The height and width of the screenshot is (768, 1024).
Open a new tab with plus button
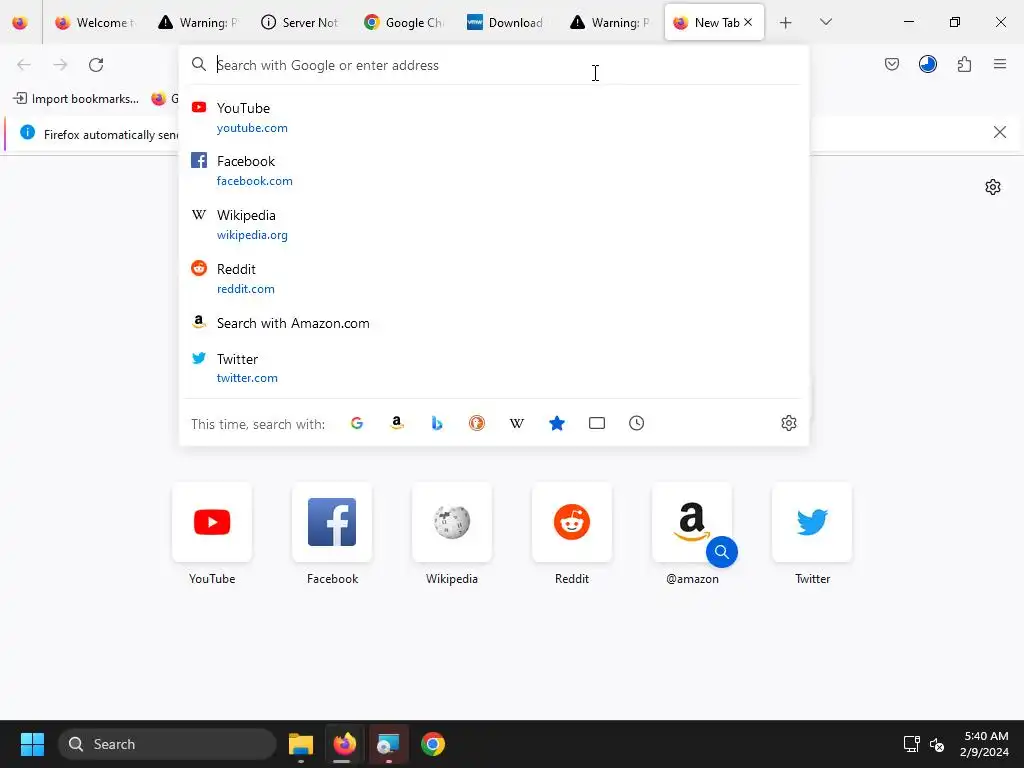(786, 23)
